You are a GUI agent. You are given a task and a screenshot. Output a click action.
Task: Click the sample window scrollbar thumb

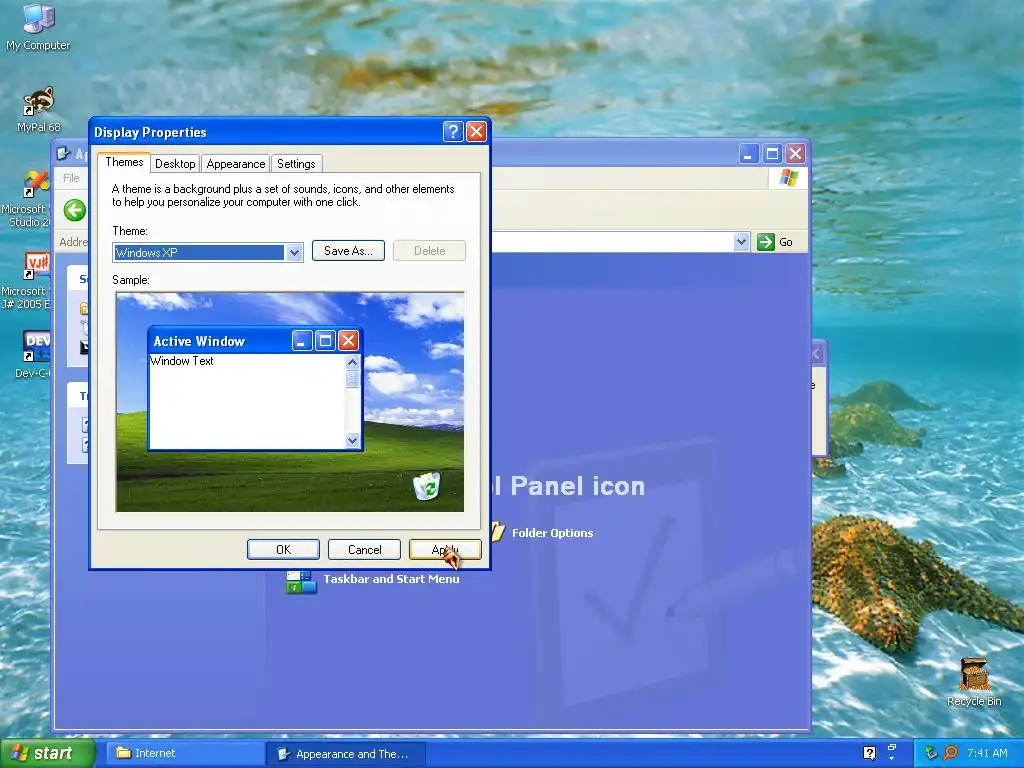pos(353,379)
